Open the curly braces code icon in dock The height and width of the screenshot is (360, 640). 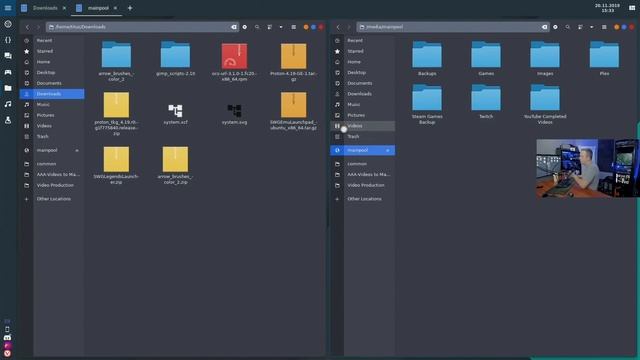click(8, 40)
